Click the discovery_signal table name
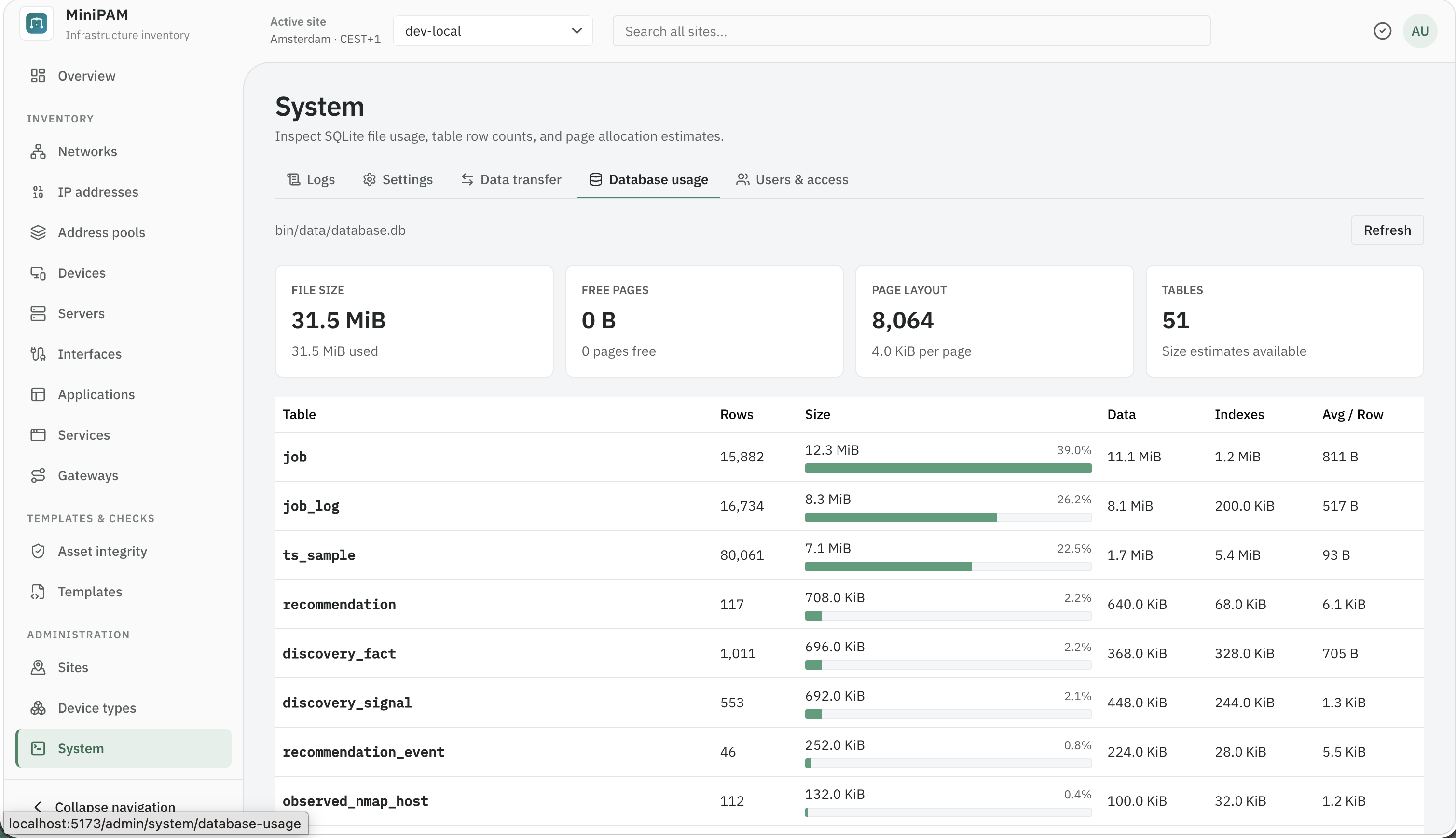 click(347, 703)
